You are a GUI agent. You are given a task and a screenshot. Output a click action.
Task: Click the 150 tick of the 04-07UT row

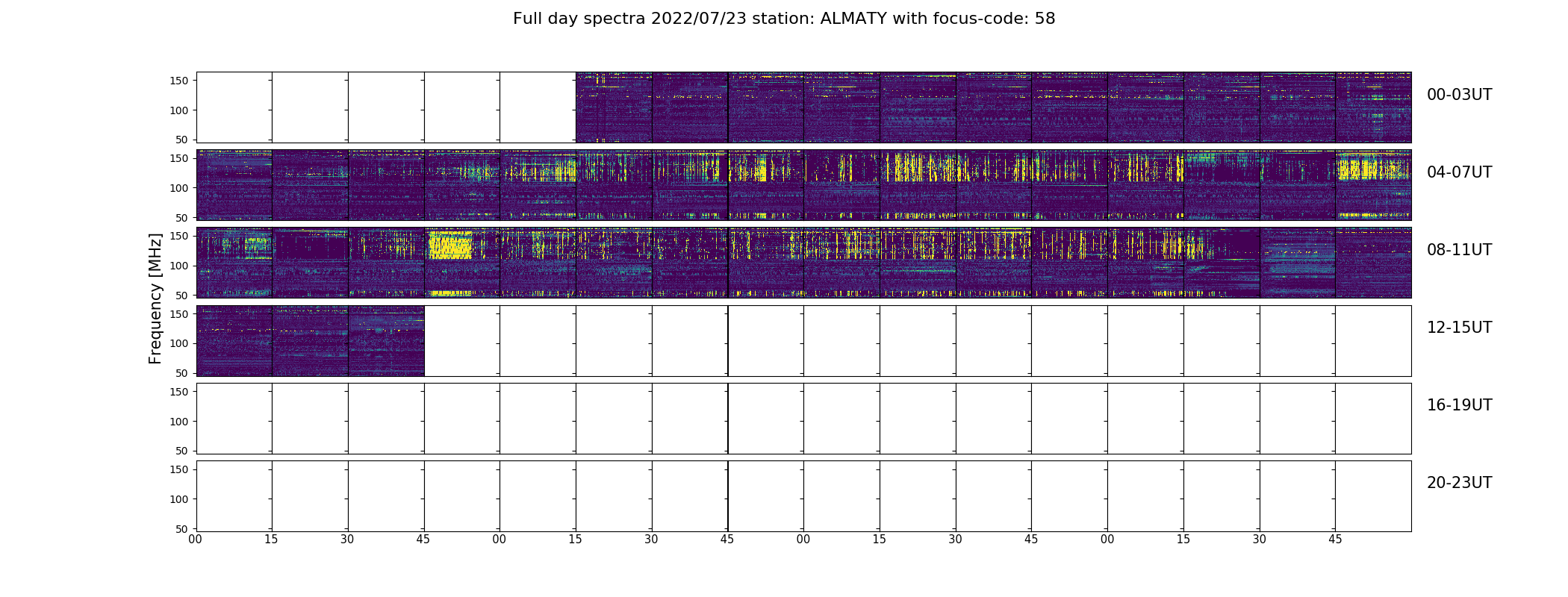[178, 158]
